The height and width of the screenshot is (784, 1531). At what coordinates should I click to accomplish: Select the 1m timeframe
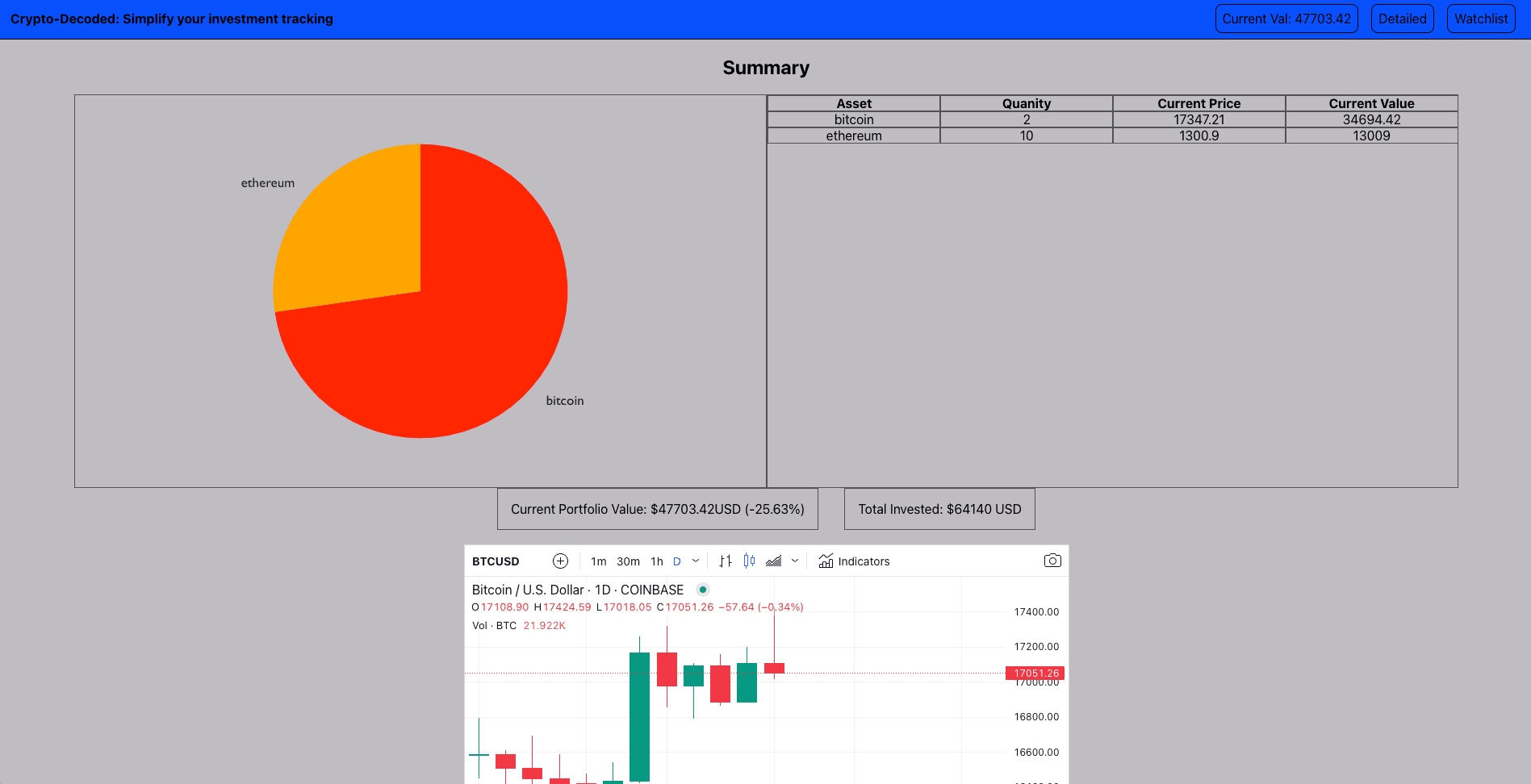[x=598, y=561]
